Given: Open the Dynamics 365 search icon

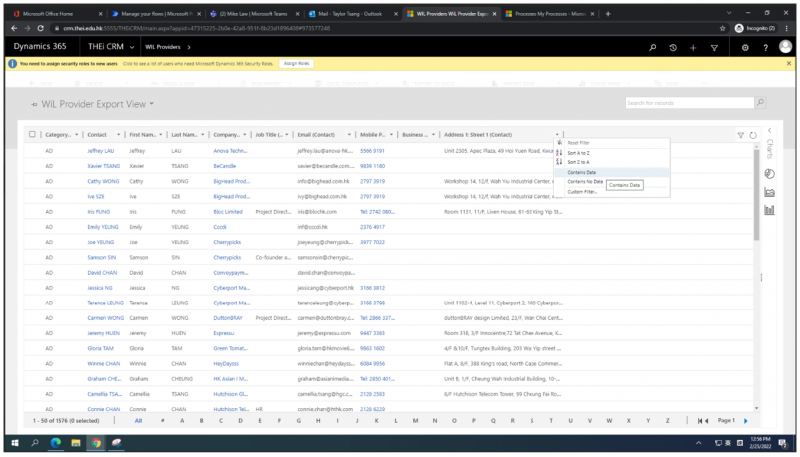Looking at the screenshot, I should point(653,47).
